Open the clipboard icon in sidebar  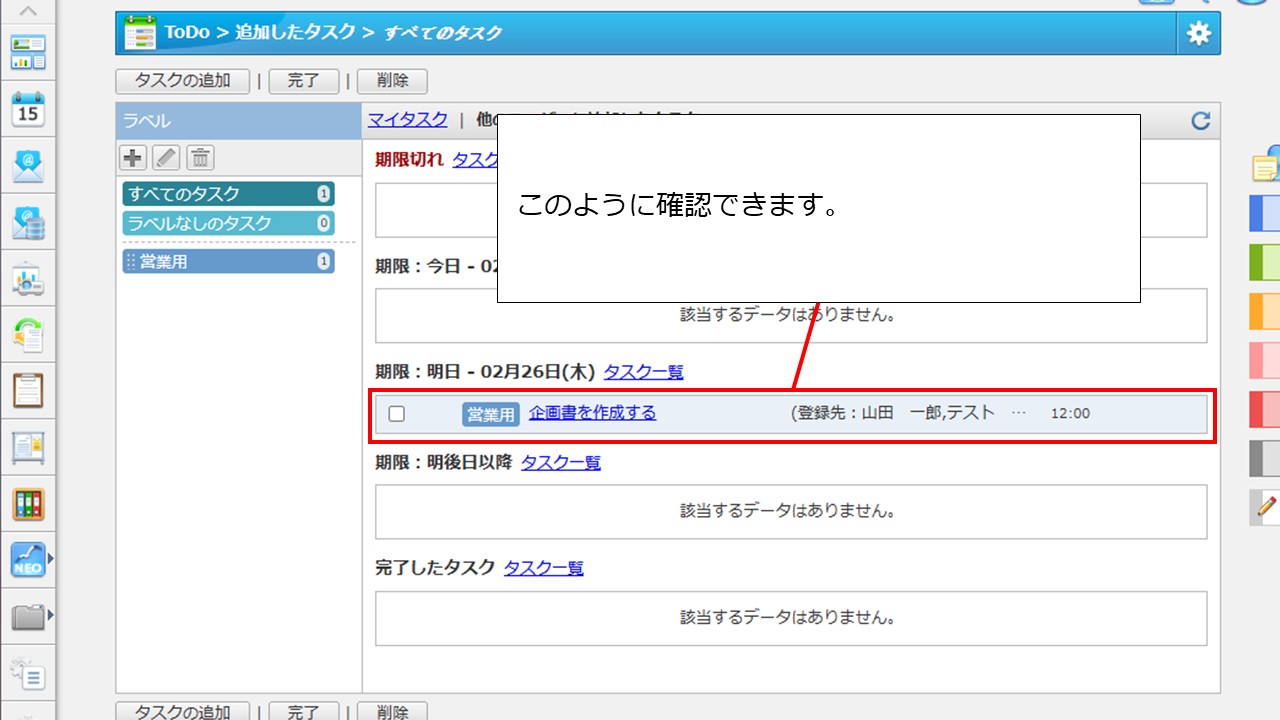28,389
